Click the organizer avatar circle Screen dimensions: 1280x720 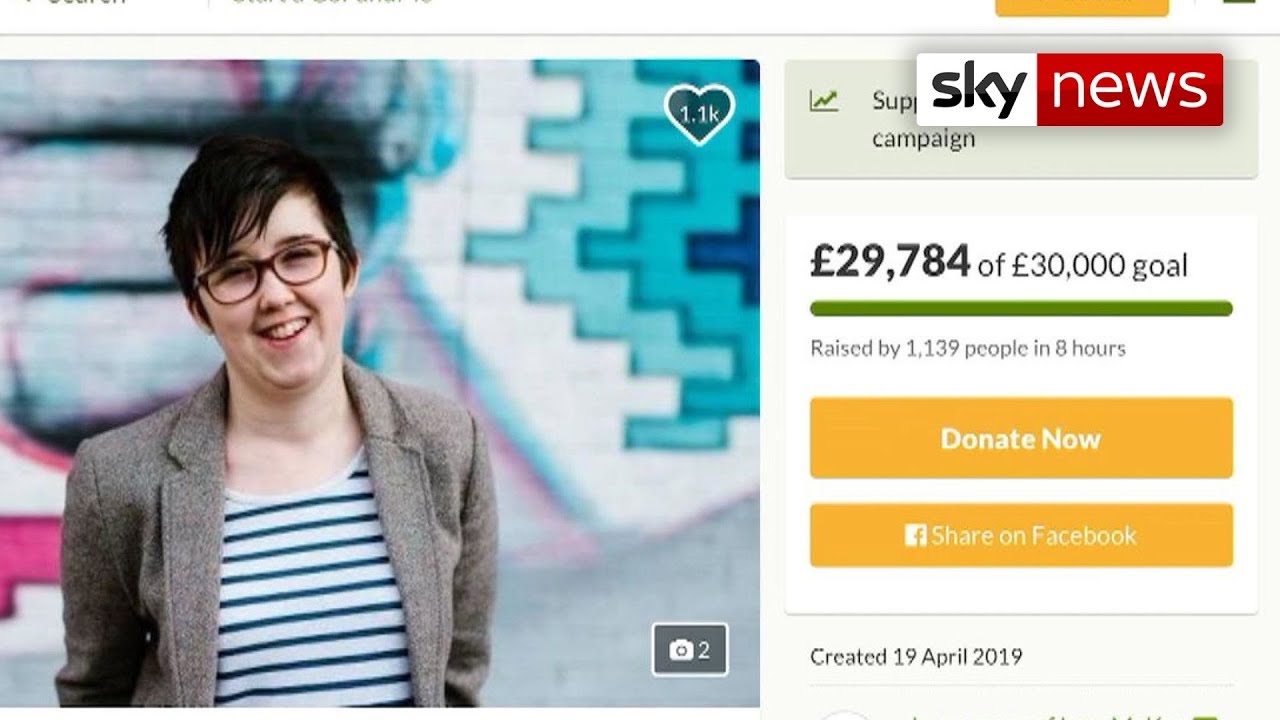point(845,715)
